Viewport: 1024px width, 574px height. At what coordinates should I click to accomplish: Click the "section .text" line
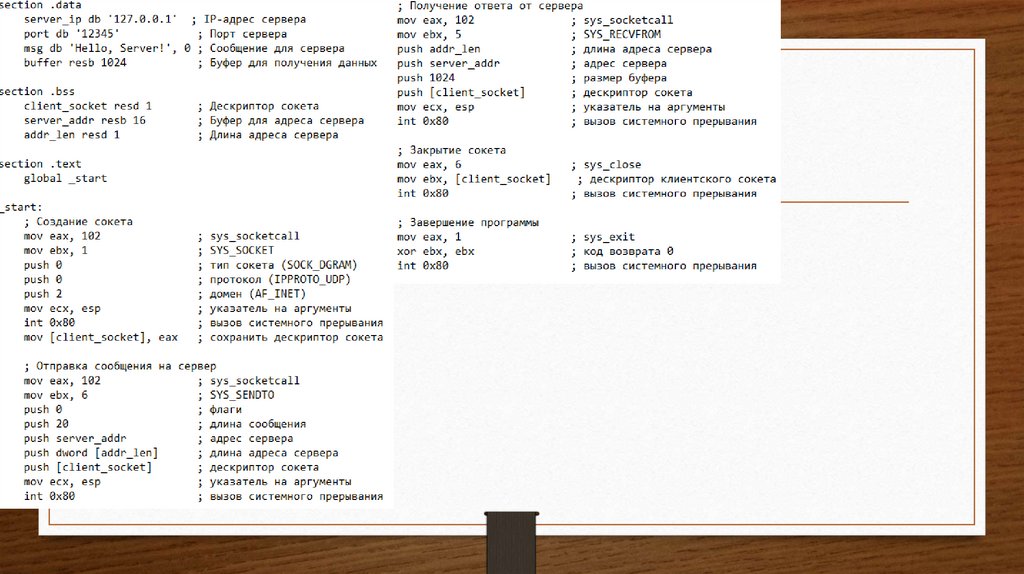pos(40,164)
